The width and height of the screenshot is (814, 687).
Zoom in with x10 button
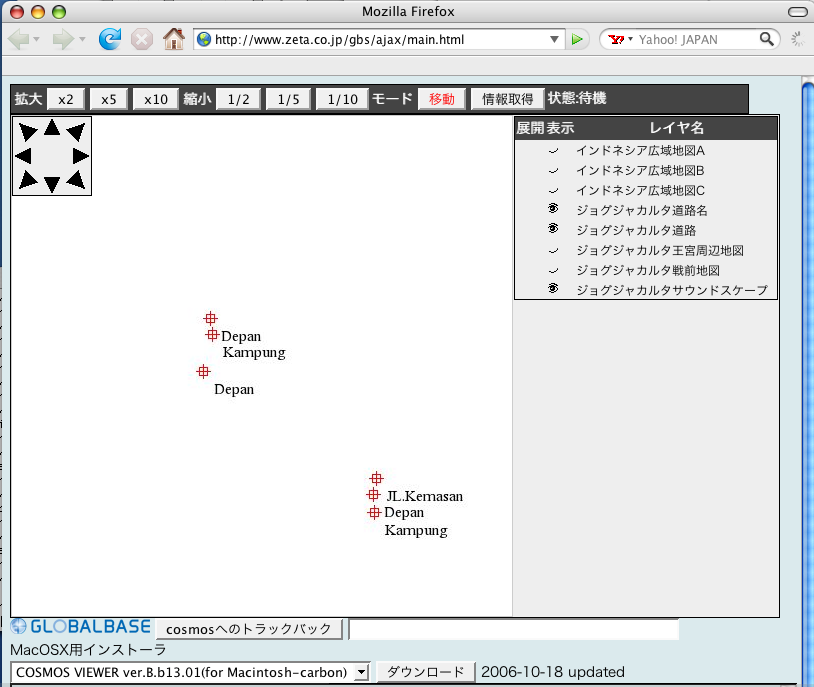[x=156, y=99]
